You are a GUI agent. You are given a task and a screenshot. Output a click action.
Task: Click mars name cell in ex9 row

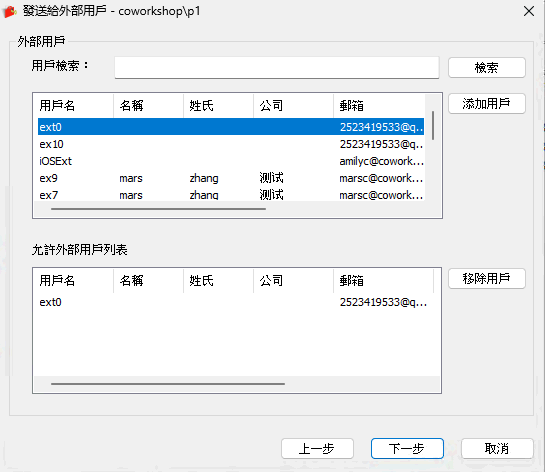click(131, 178)
